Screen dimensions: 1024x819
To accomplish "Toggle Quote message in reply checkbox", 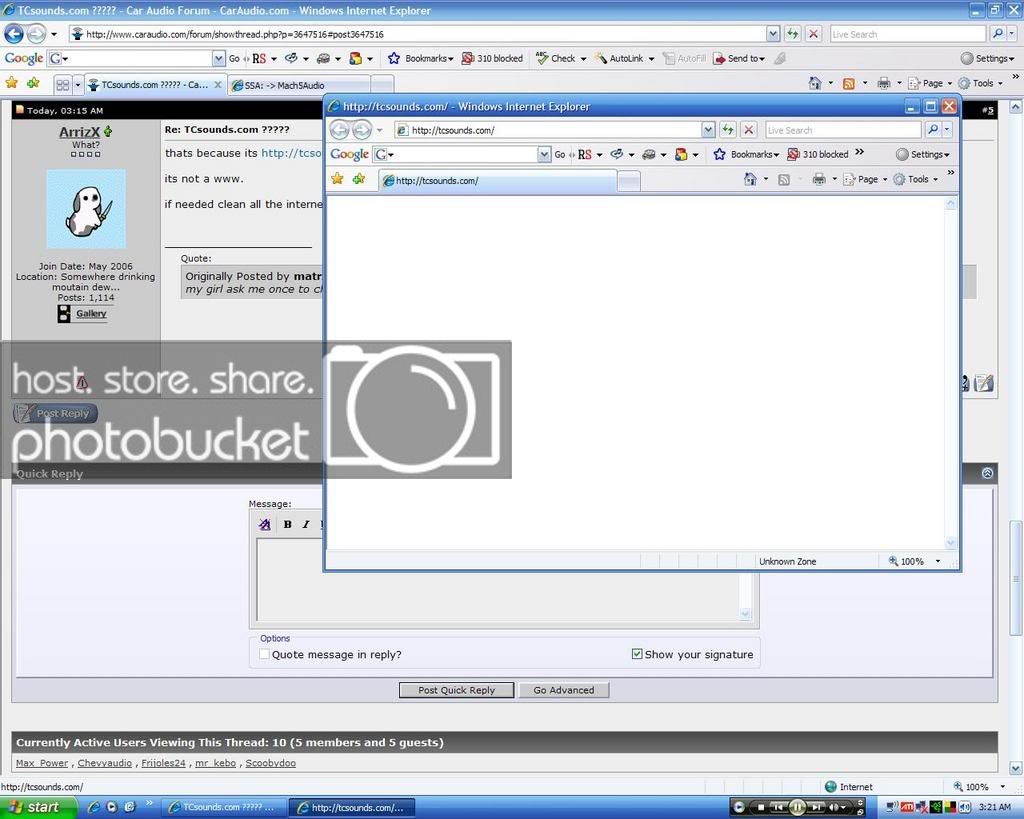I will point(264,654).
